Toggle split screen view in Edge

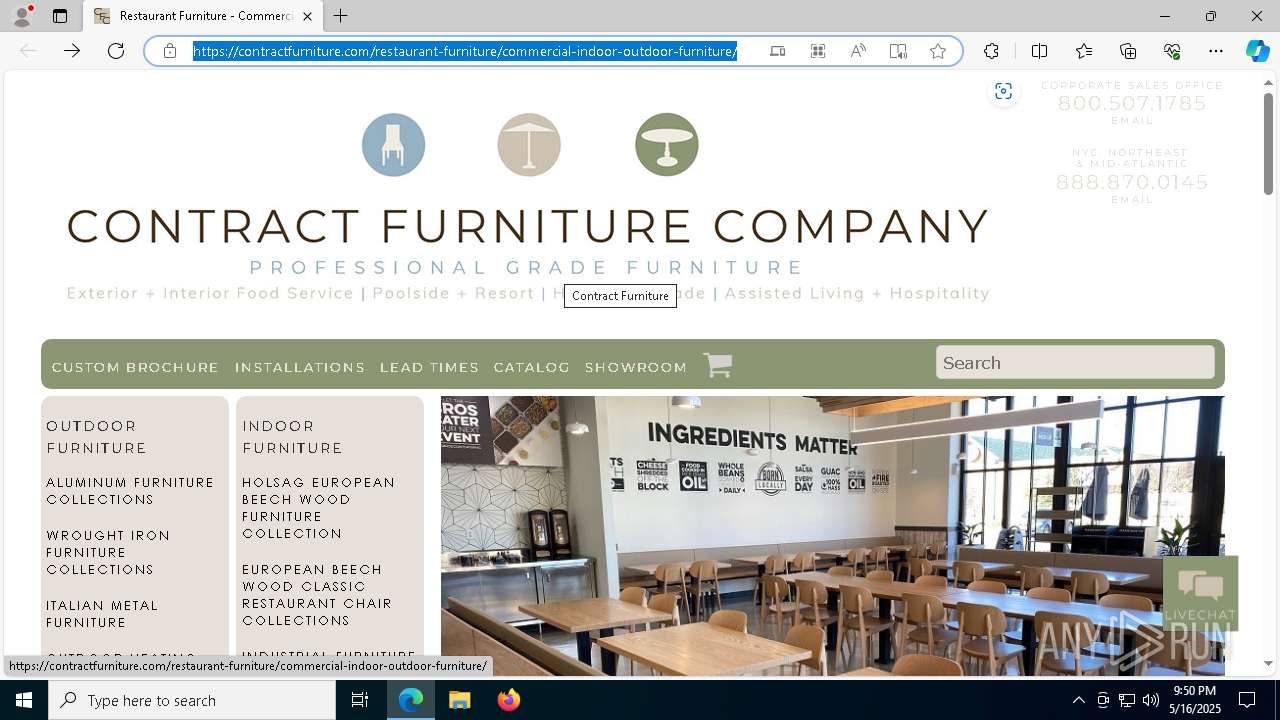pyautogui.click(x=1039, y=51)
